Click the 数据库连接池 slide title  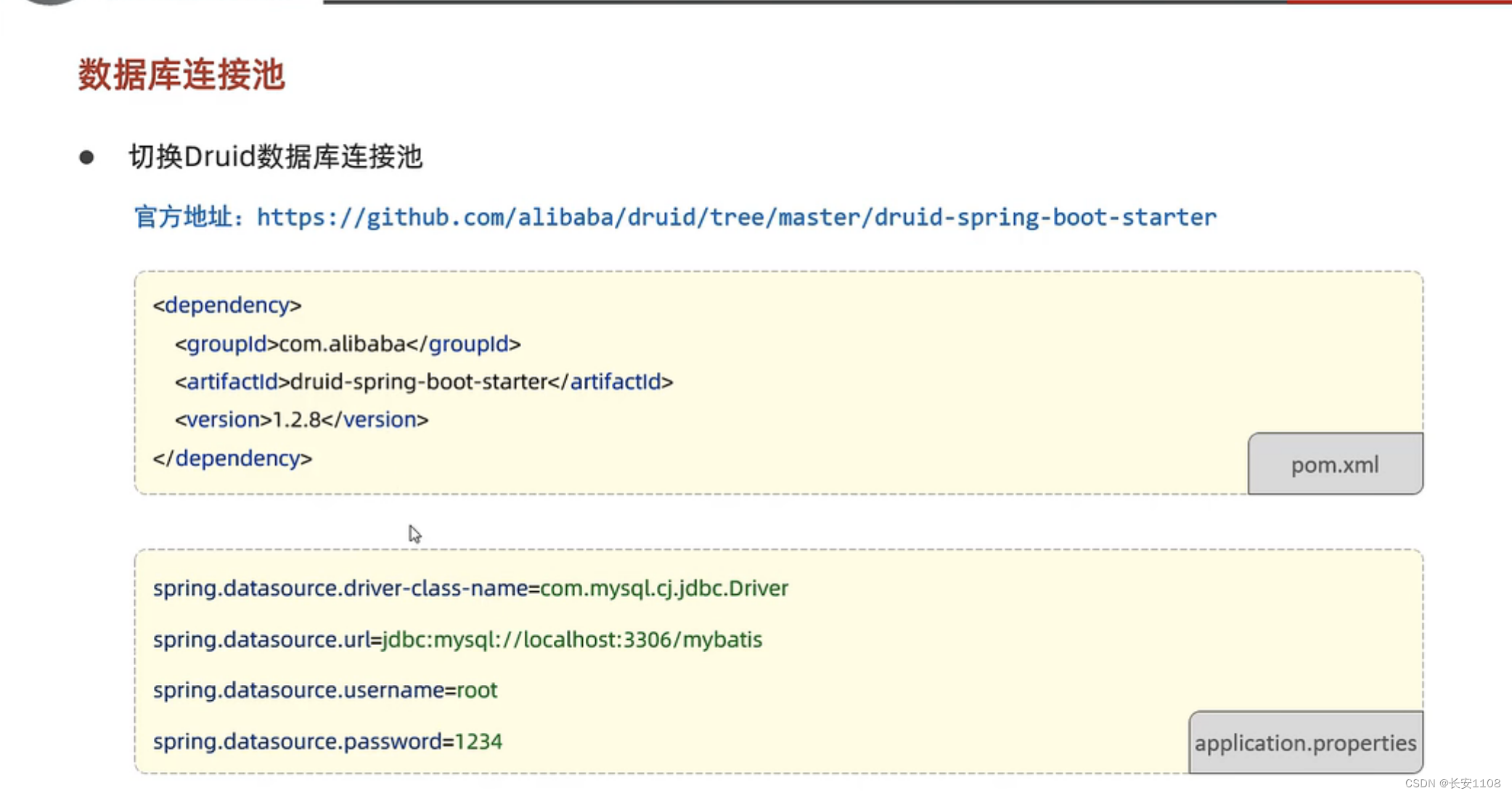[181, 75]
